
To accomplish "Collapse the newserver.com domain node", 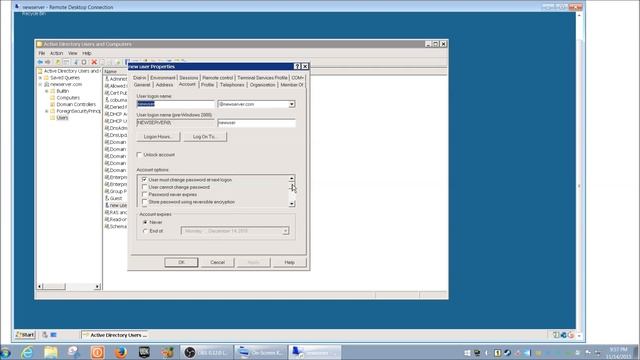I will pos(40,84).
